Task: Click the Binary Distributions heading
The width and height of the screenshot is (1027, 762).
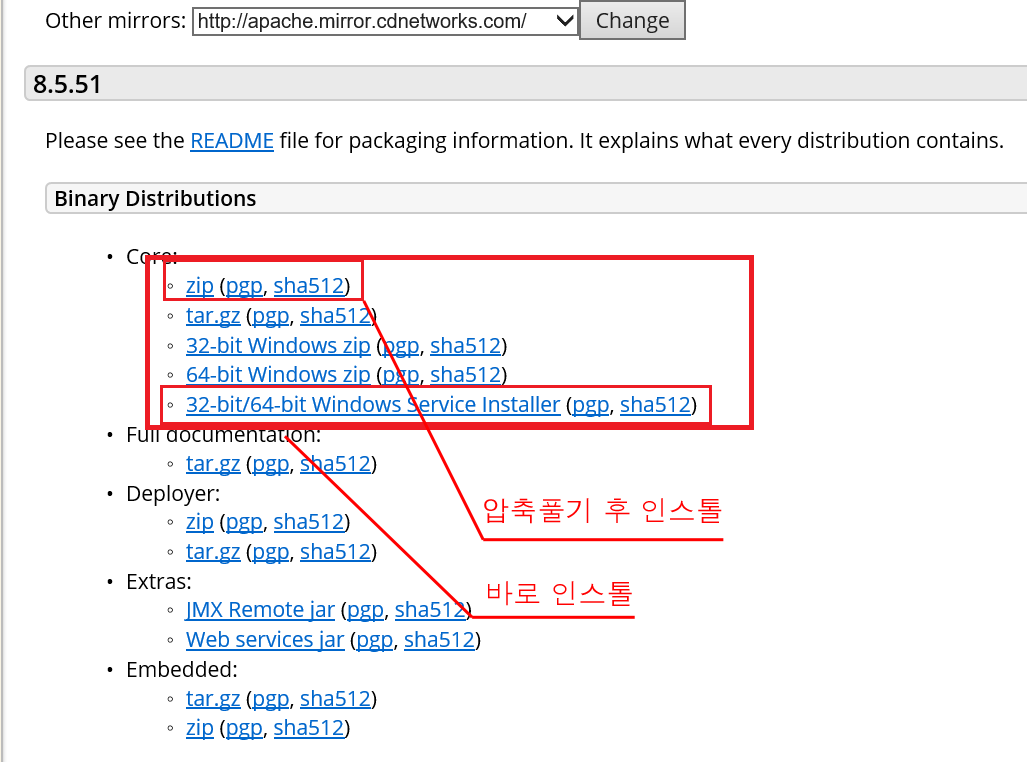Action: click(155, 199)
